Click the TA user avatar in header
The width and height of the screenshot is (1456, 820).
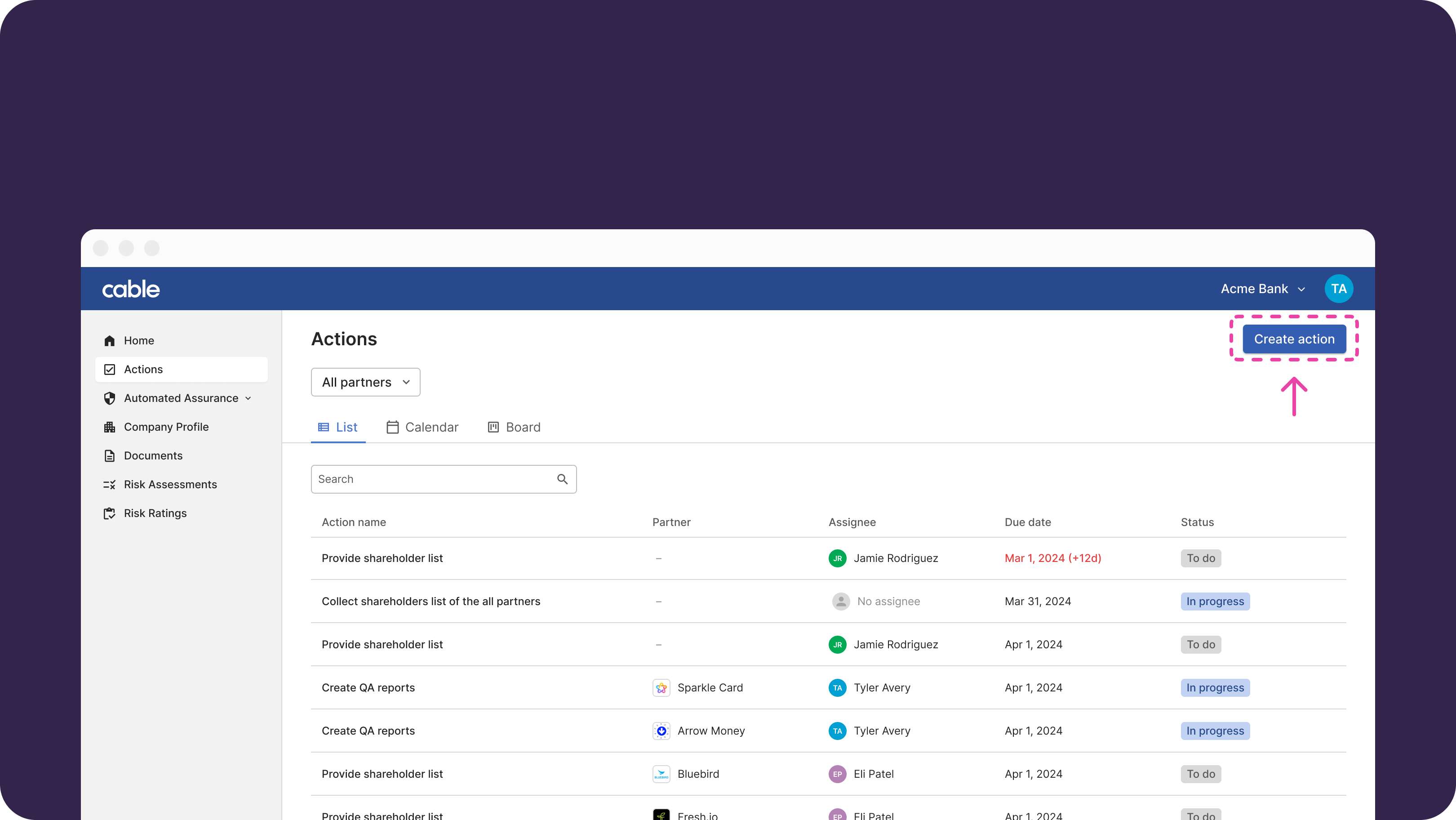pos(1338,289)
